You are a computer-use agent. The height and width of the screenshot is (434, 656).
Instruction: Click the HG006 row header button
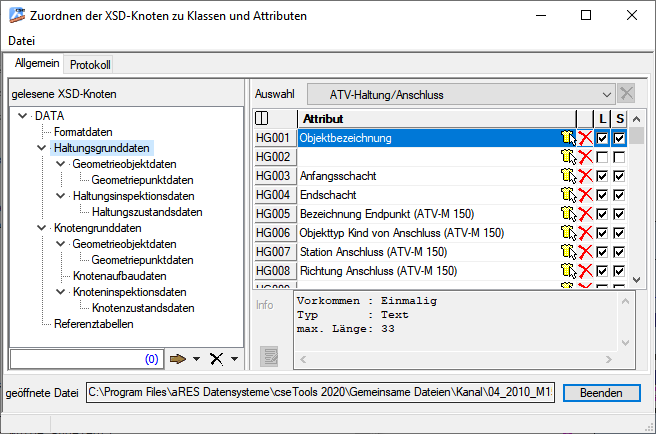[x=273, y=233]
